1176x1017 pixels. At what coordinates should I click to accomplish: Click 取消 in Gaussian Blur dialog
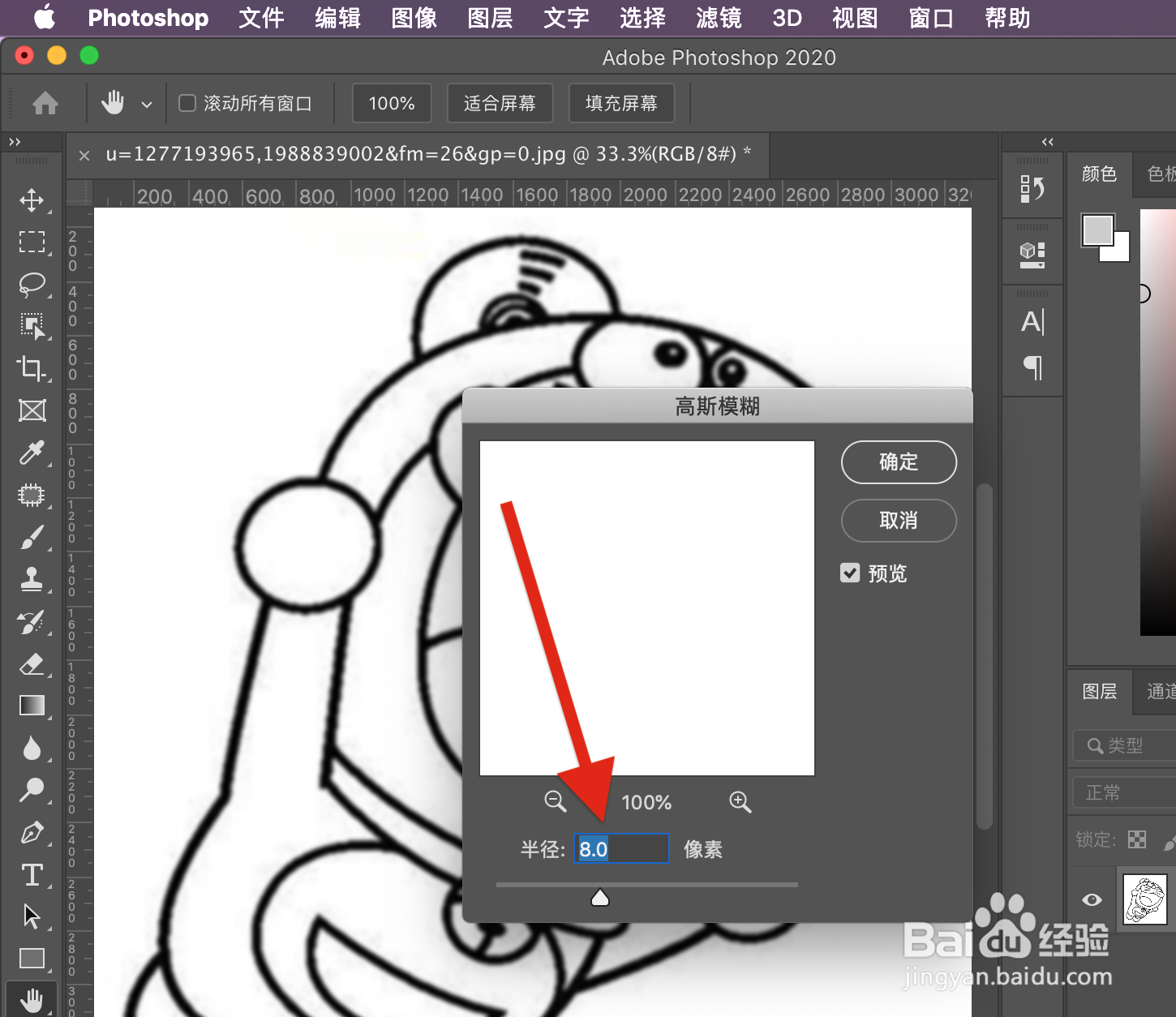pos(899,521)
